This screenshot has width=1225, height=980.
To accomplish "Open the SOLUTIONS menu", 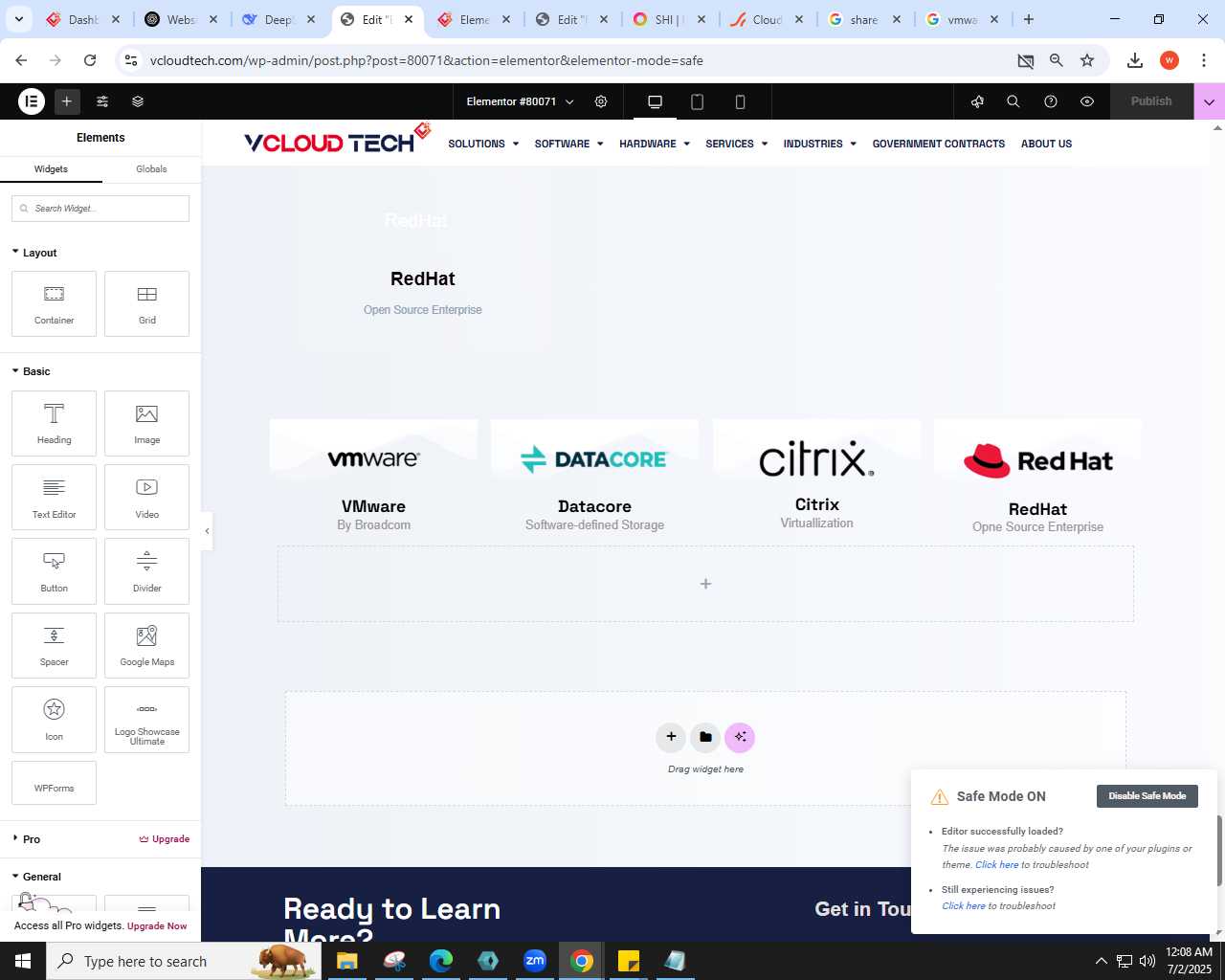I will click(483, 144).
